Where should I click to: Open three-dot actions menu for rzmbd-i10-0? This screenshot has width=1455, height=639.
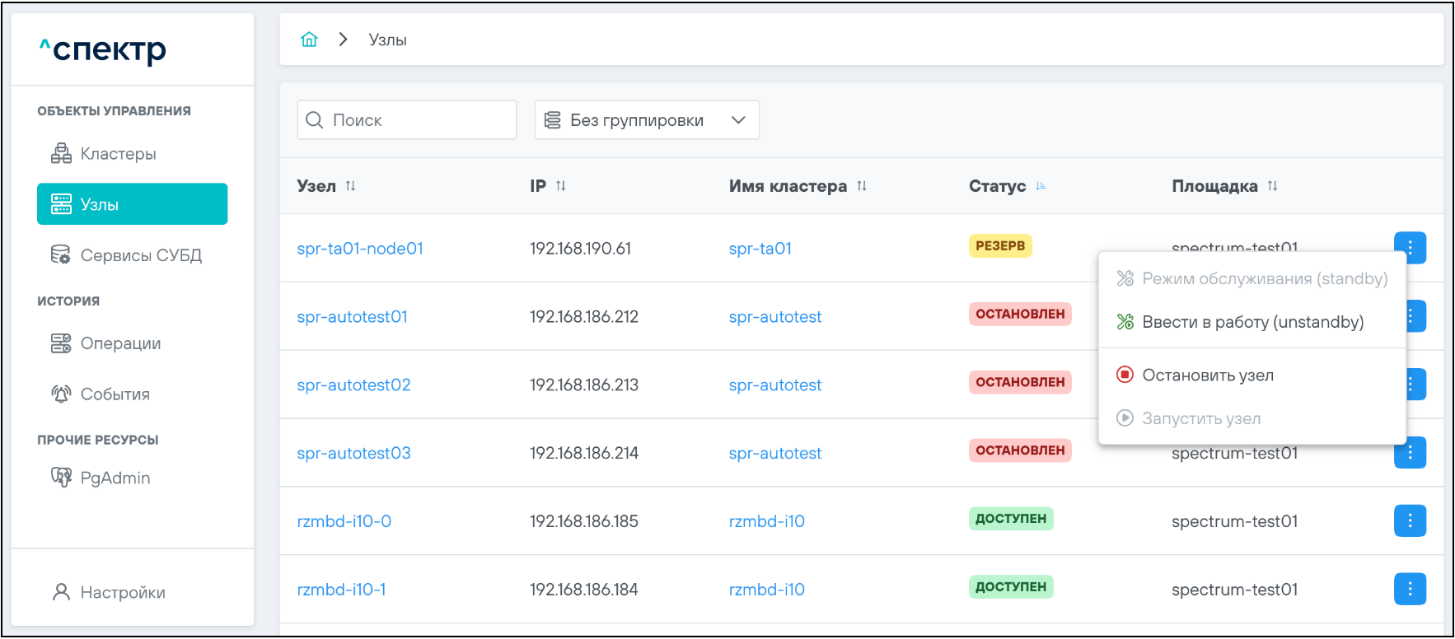(1409, 521)
